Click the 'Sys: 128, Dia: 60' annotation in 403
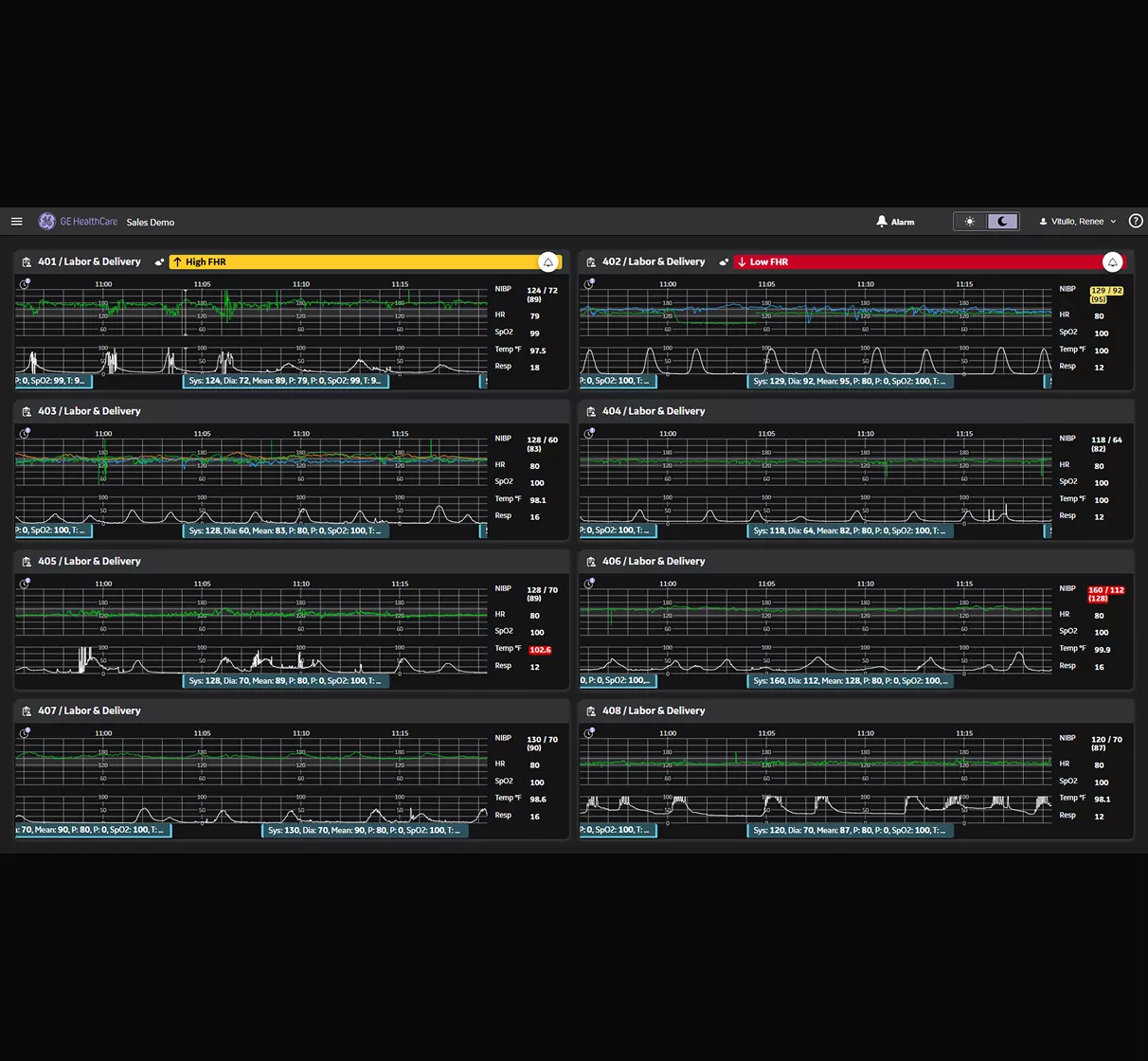The height and width of the screenshot is (1061, 1148). tap(285, 530)
